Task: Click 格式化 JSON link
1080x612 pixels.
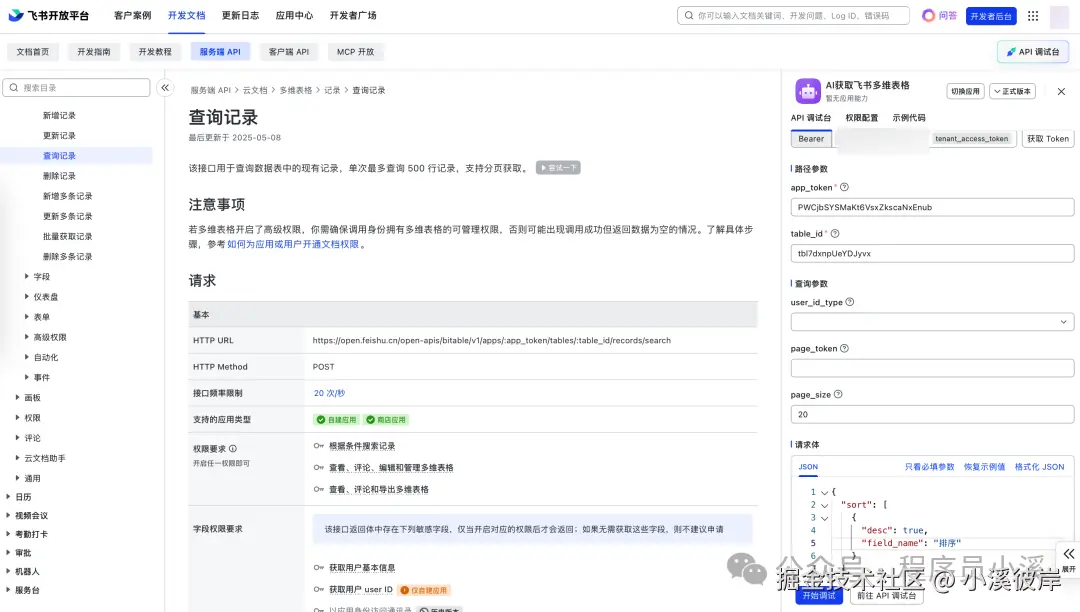Action: (x=1039, y=467)
